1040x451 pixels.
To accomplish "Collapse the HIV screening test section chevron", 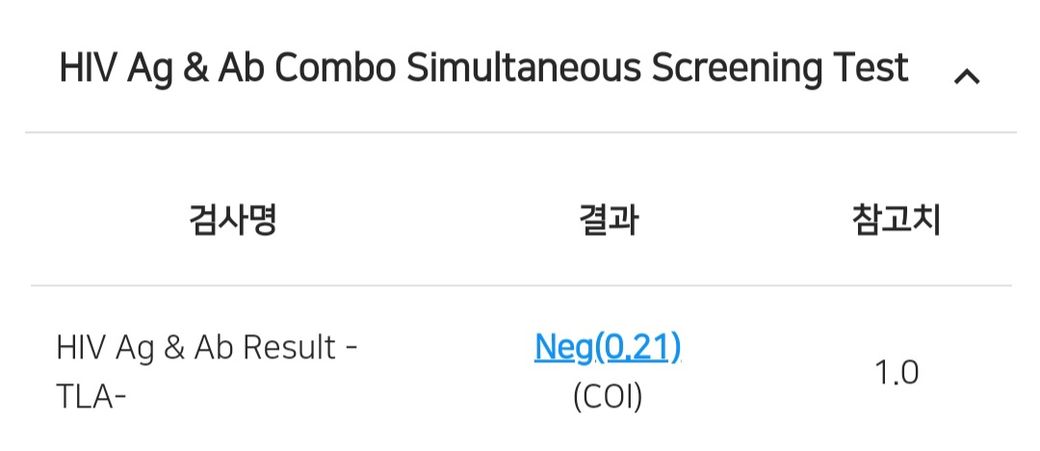I will tap(967, 76).
